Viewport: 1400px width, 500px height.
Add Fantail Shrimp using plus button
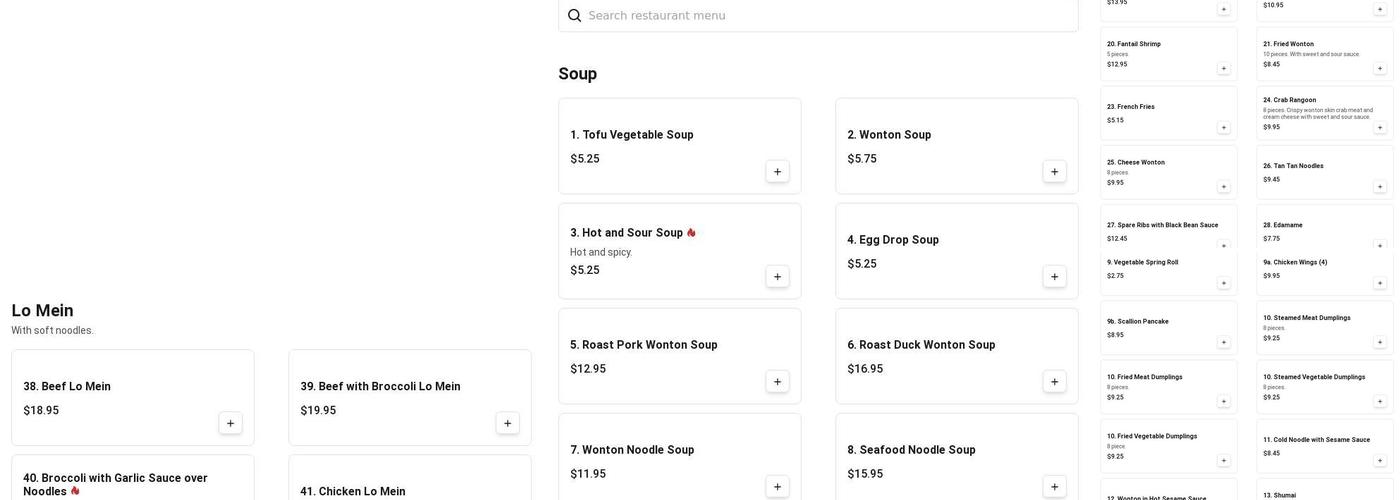(1223, 69)
